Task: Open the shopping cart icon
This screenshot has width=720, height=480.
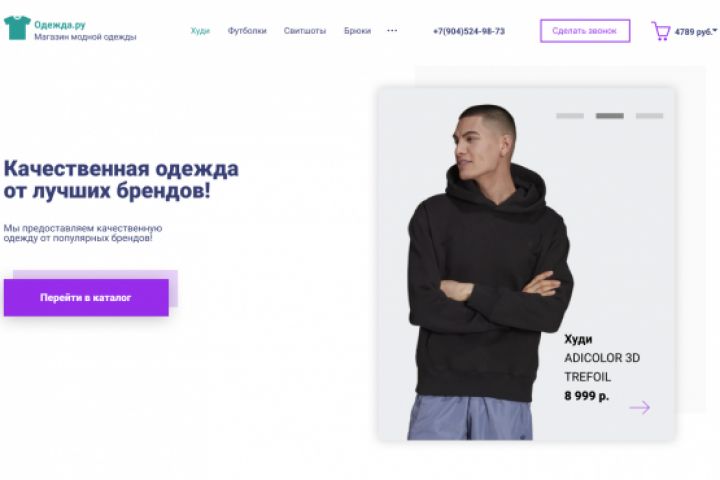Action: 661,31
